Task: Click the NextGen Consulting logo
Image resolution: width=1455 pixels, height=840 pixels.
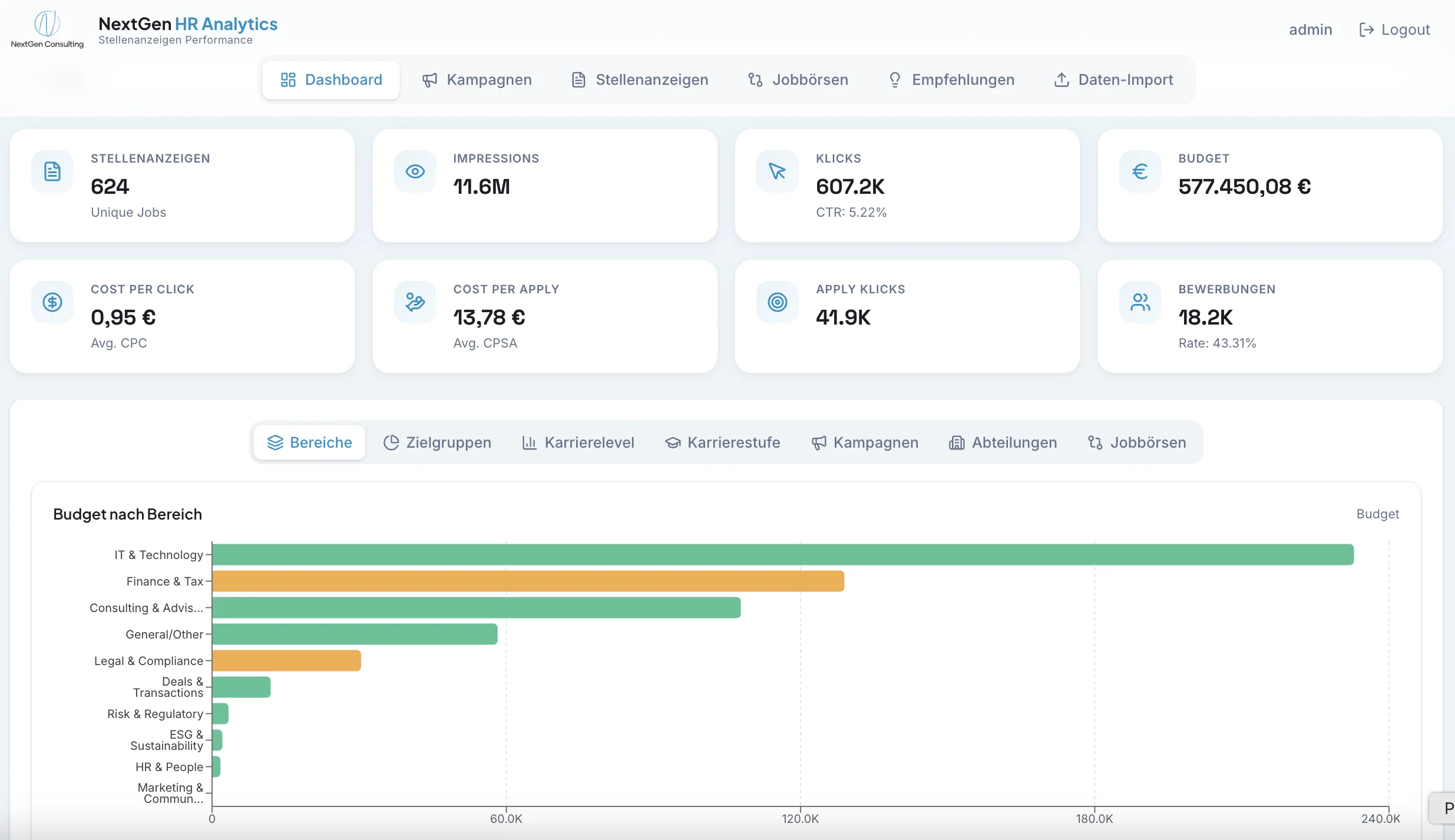Action: (47, 29)
